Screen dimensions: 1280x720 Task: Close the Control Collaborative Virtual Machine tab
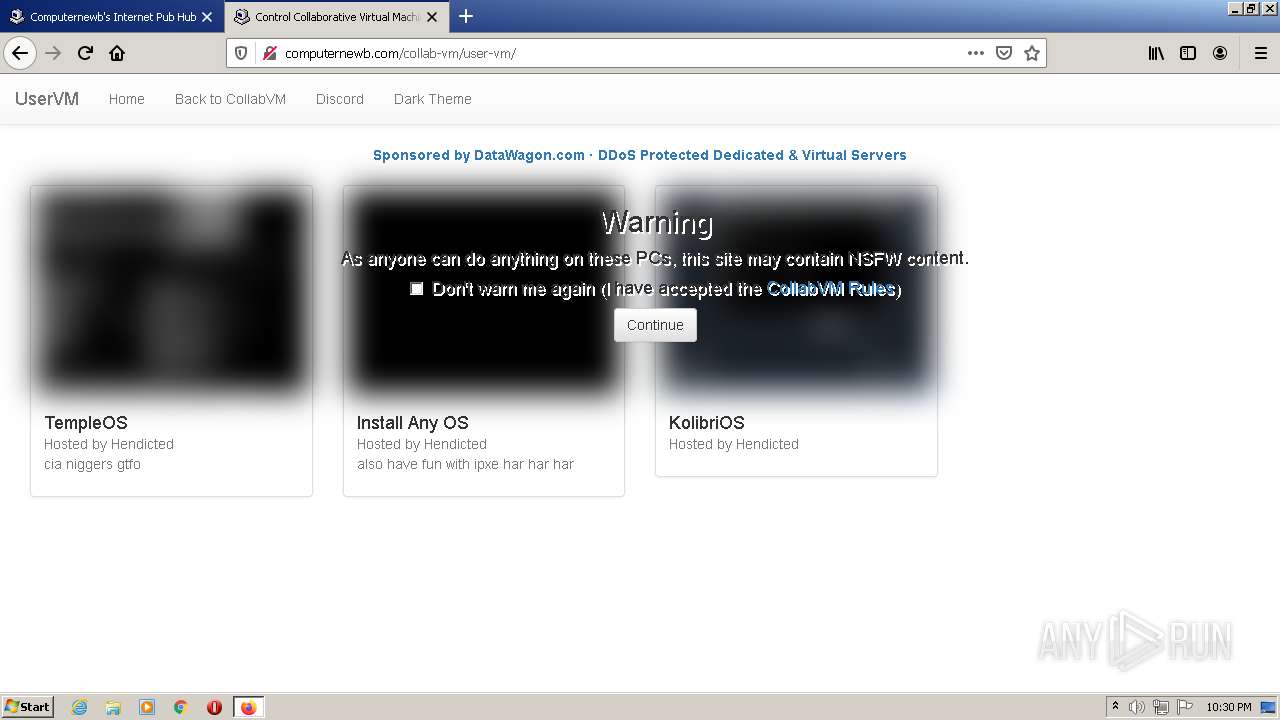point(432,17)
